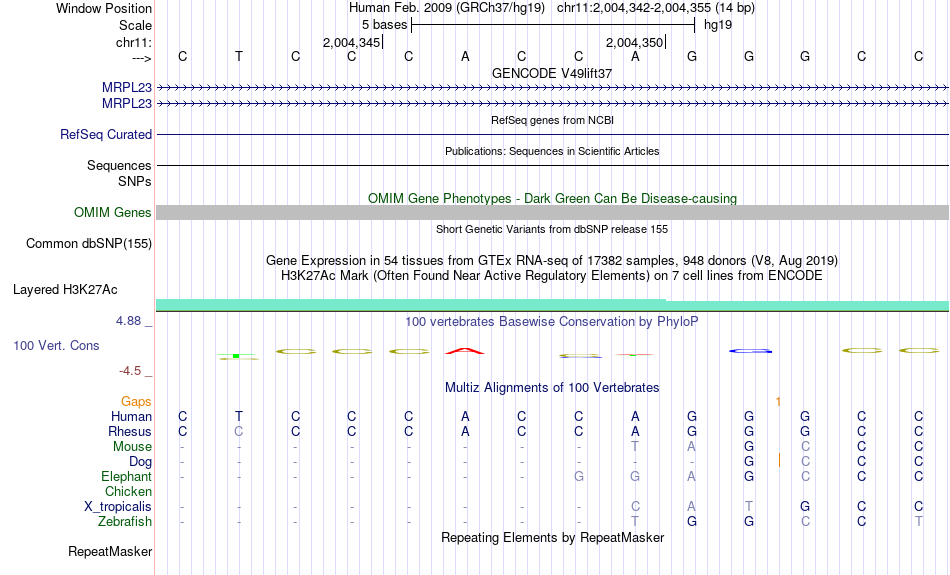The width and height of the screenshot is (950, 575).
Task: Click the '--->' strand direction arrow label
Action: [141, 58]
